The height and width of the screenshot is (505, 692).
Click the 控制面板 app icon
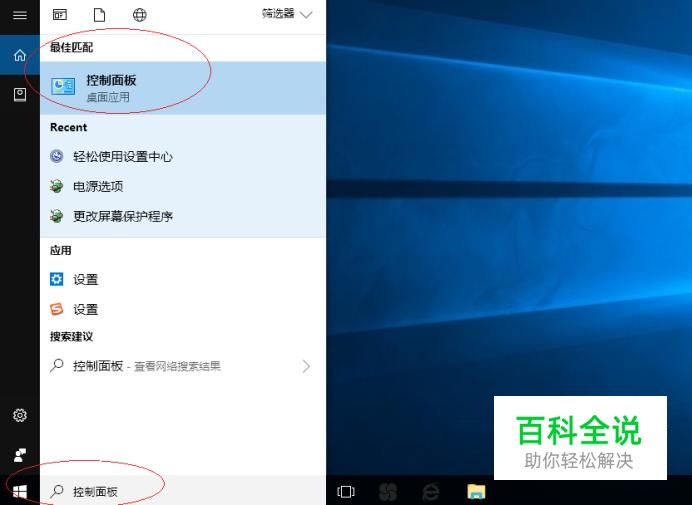click(x=63, y=87)
